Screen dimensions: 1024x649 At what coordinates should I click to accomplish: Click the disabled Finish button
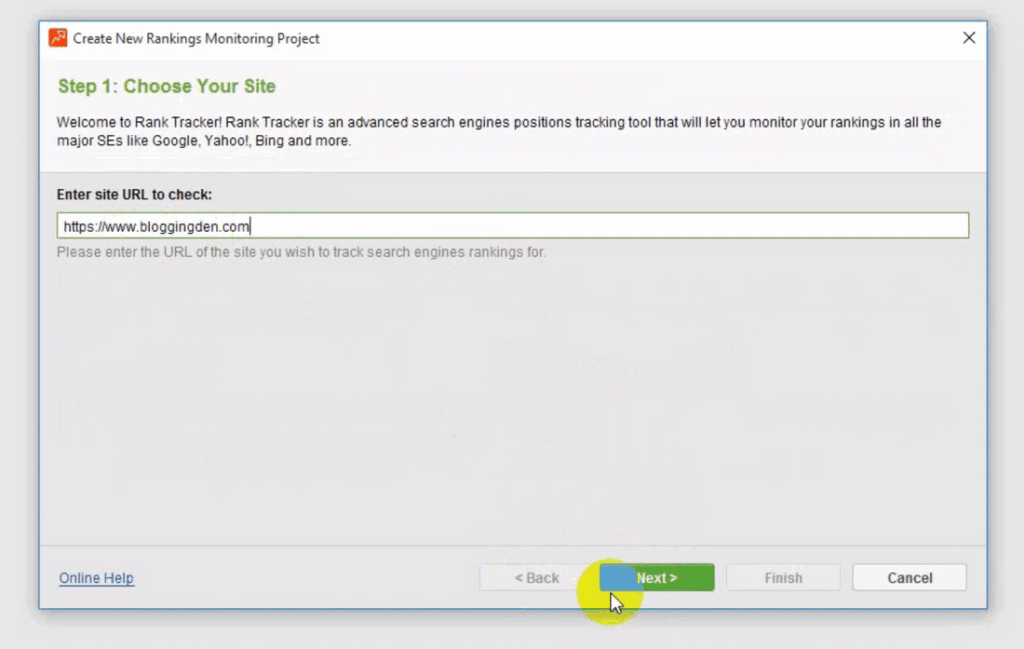coord(783,578)
